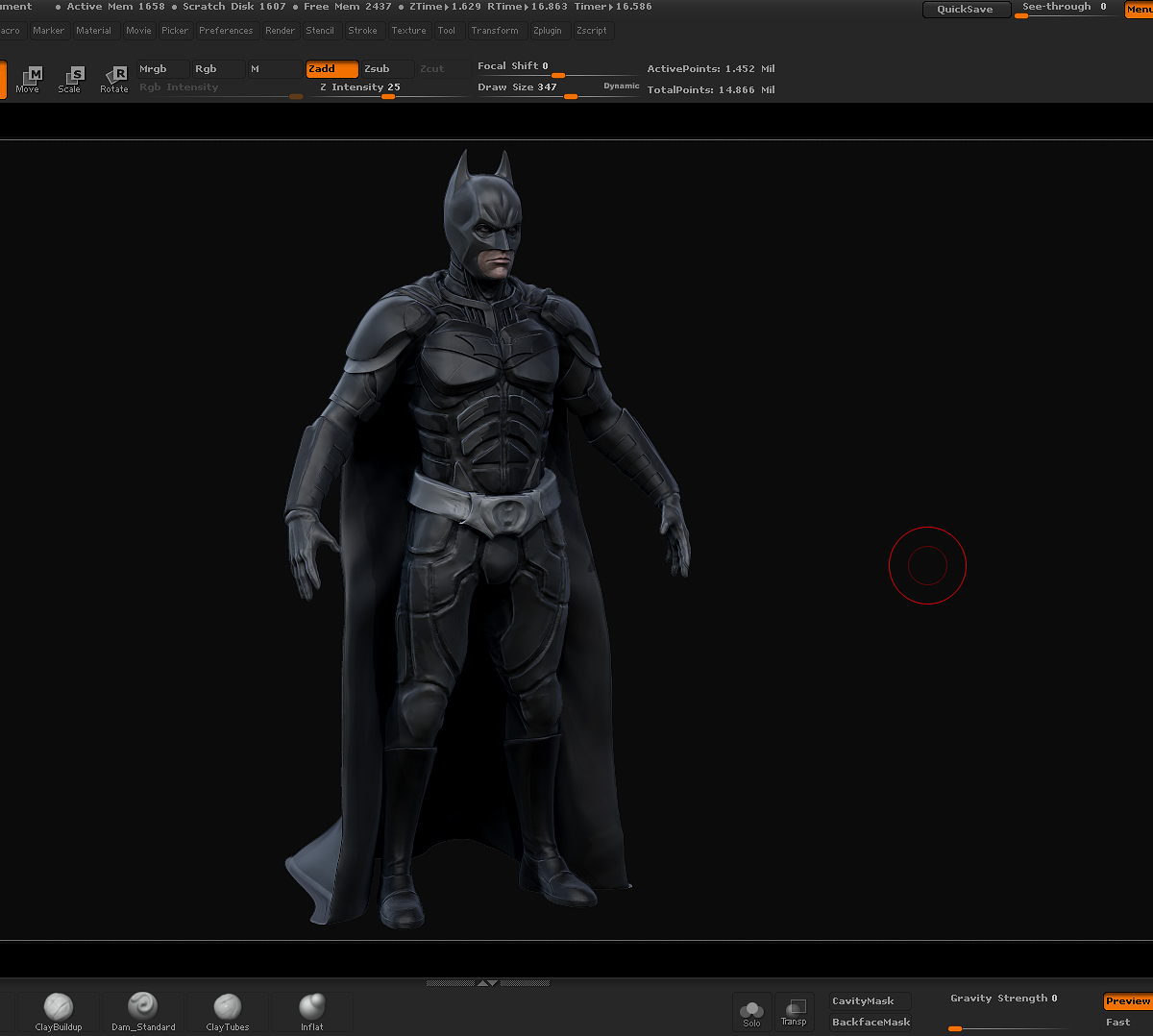Toggle Zadd sculpt mode
Image resolution: width=1153 pixels, height=1036 pixels.
point(332,69)
